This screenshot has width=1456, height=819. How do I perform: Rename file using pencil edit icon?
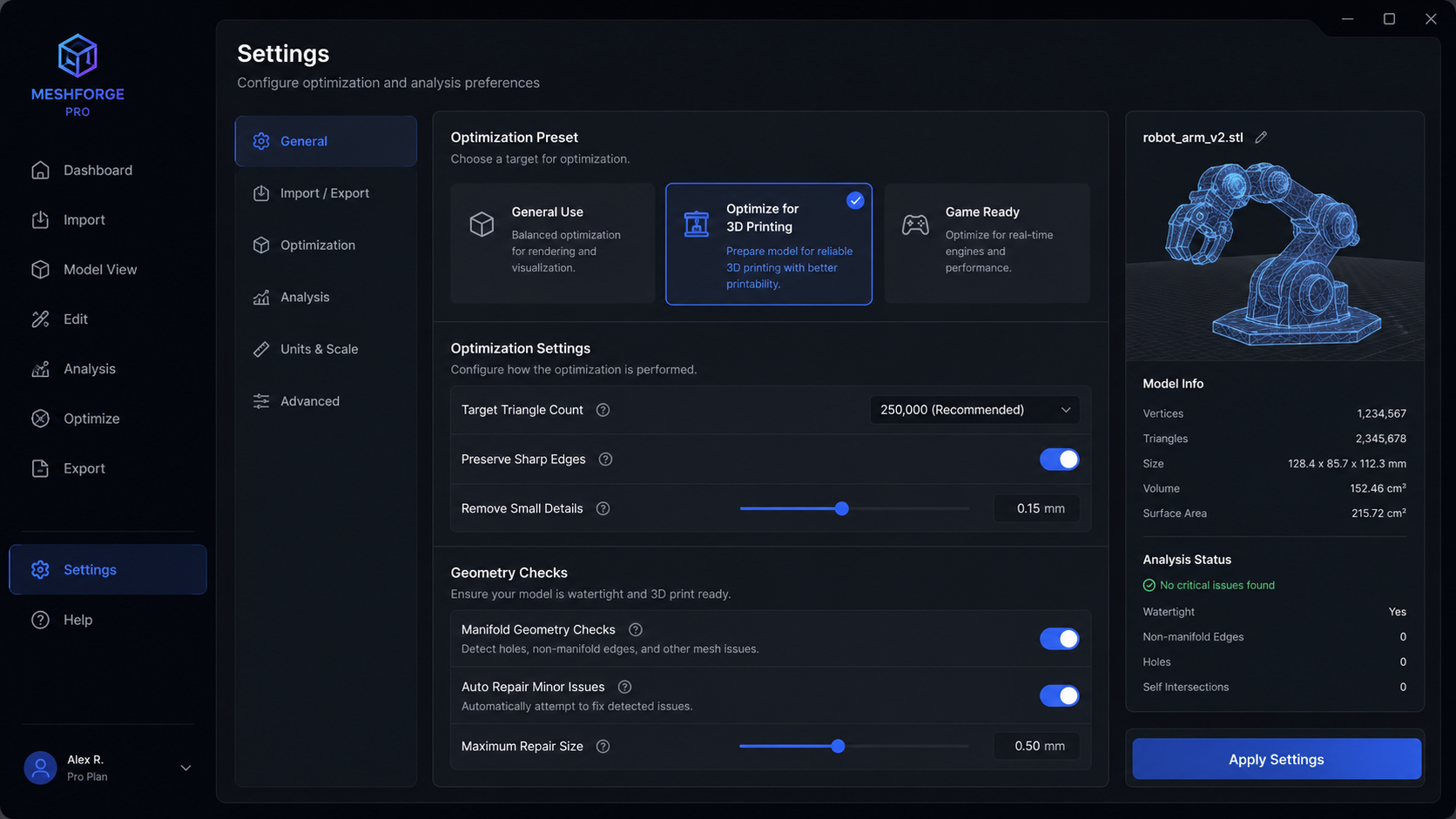pyautogui.click(x=1261, y=138)
